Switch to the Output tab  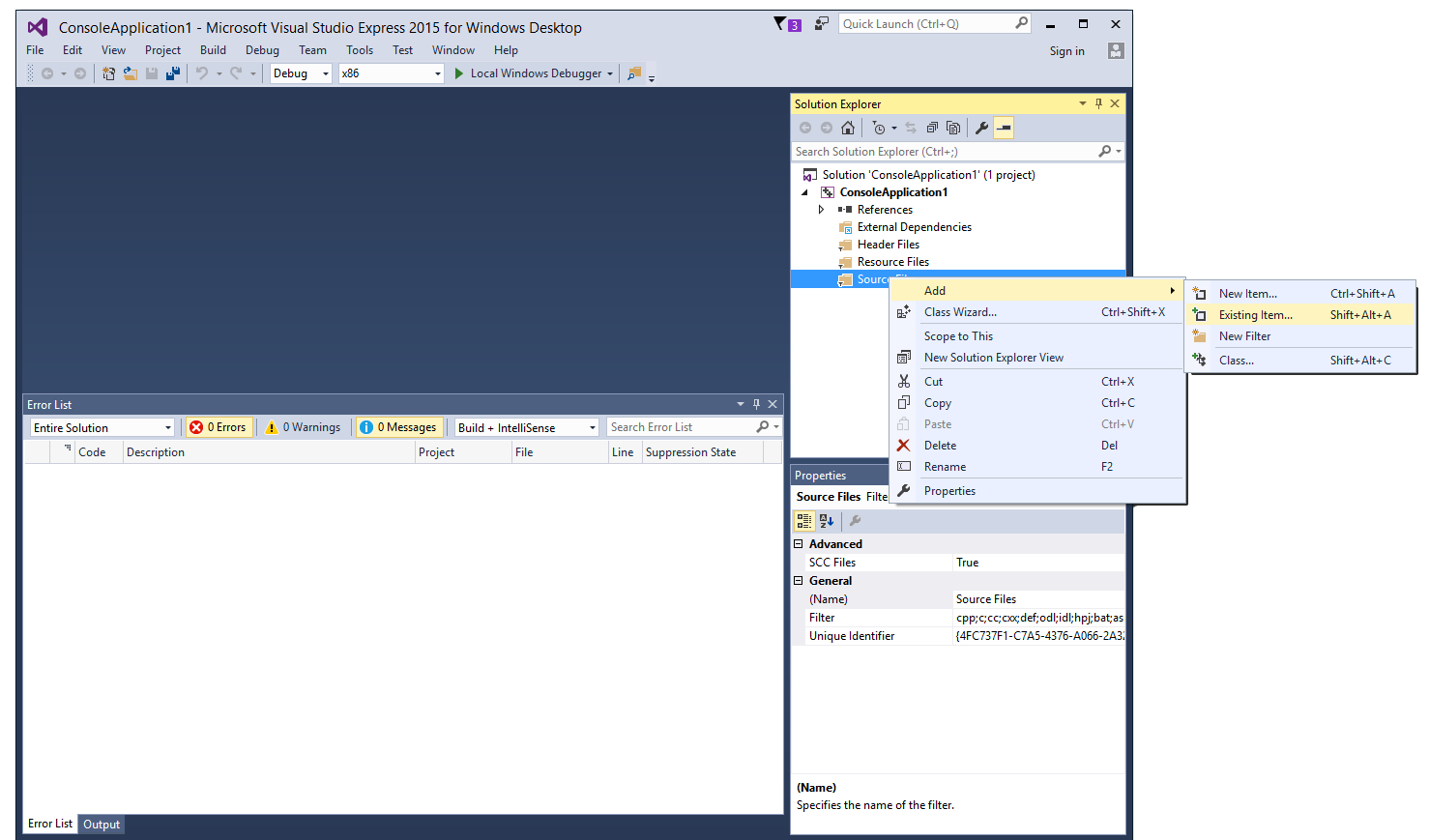click(102, 825)
